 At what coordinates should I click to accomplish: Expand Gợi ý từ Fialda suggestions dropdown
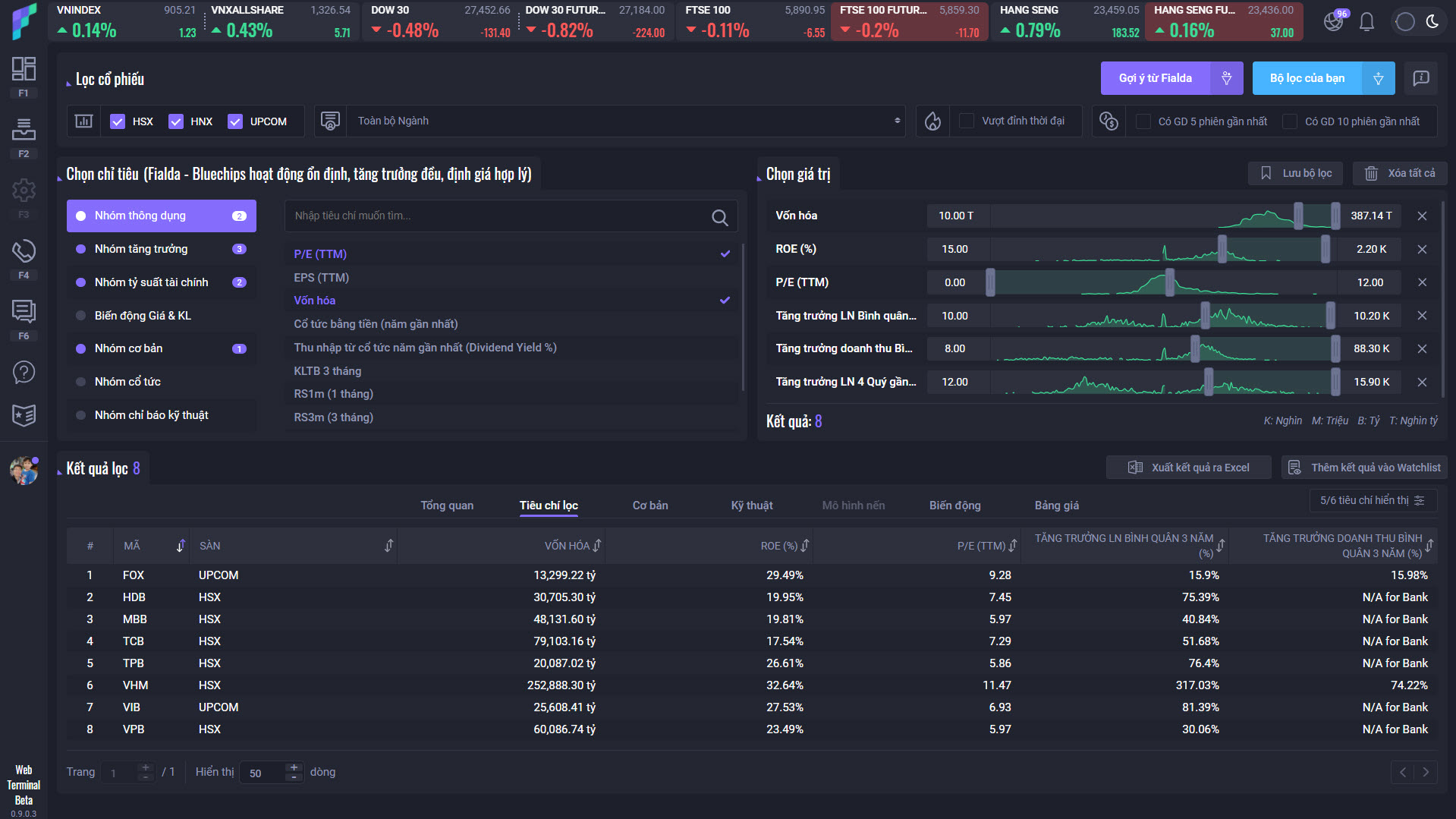pyautogui.click(x=1226, y=78)
